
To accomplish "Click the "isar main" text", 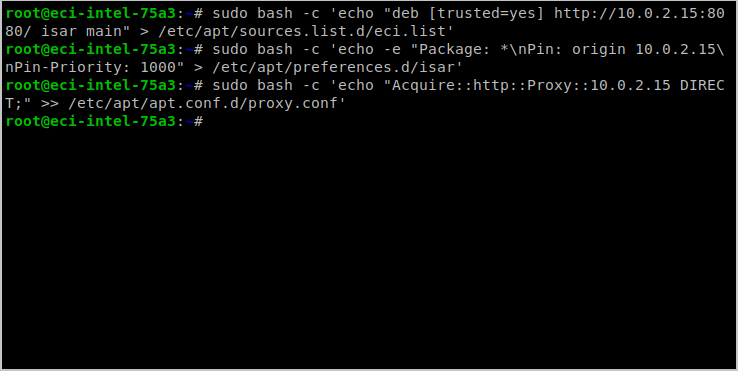I will point(81,31).
